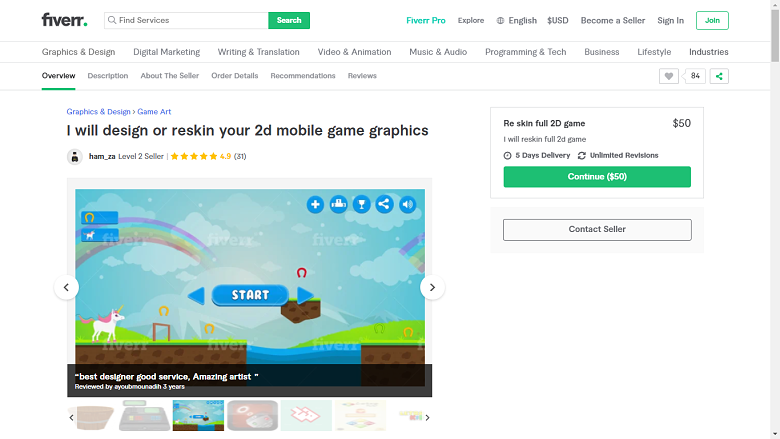Viewport: 780px width, 439px height.
Task: Click the share icon in game preview
Action: (384, 204)
